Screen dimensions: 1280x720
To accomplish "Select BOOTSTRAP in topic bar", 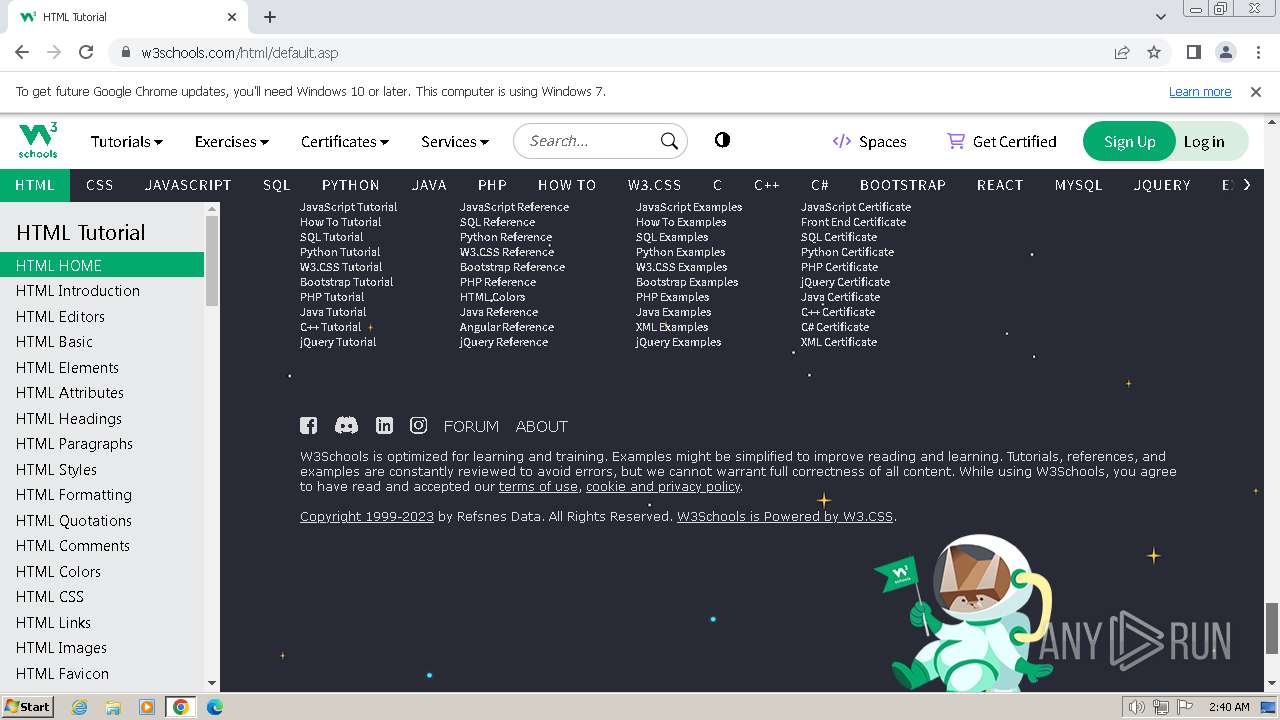I will coord(903,185).
